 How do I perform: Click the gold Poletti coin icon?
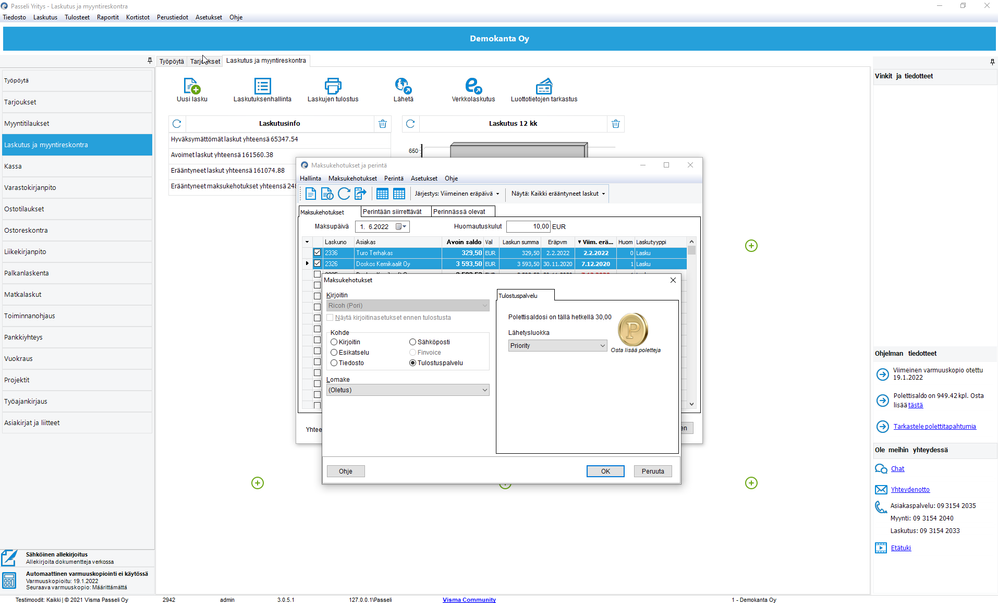tap(633, 329)
